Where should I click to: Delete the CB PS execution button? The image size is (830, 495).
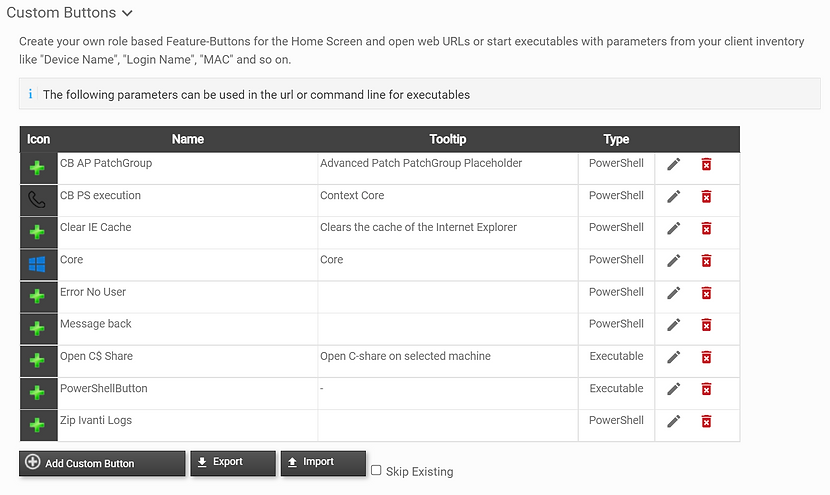pos(706,196)
